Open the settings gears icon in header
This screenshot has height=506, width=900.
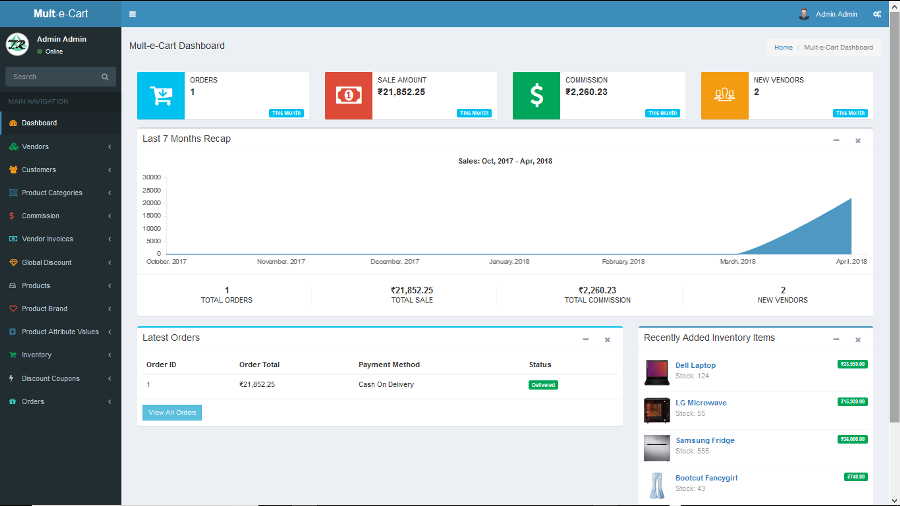pos(877,14)
